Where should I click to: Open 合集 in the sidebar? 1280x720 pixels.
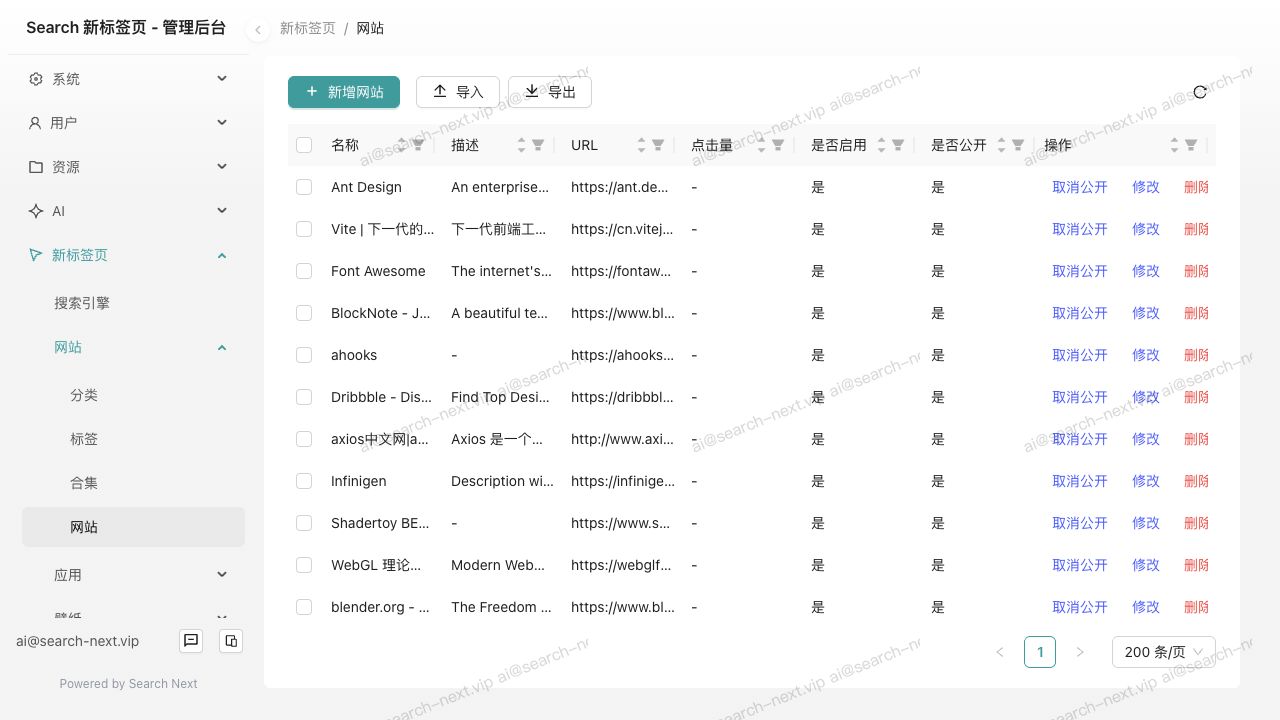84,483
